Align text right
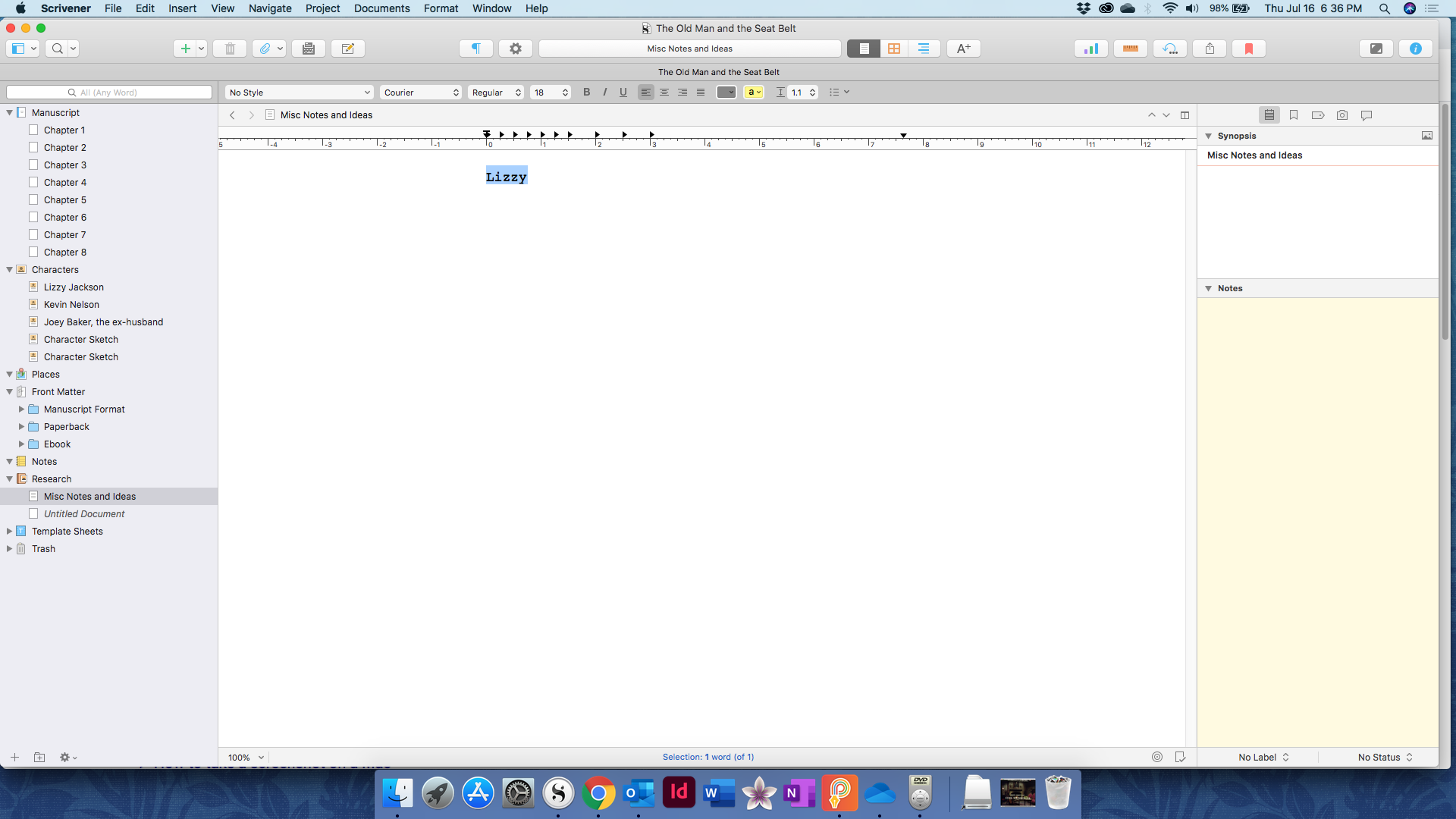Screen dimensions: 1456x819 tap(682, 93)
